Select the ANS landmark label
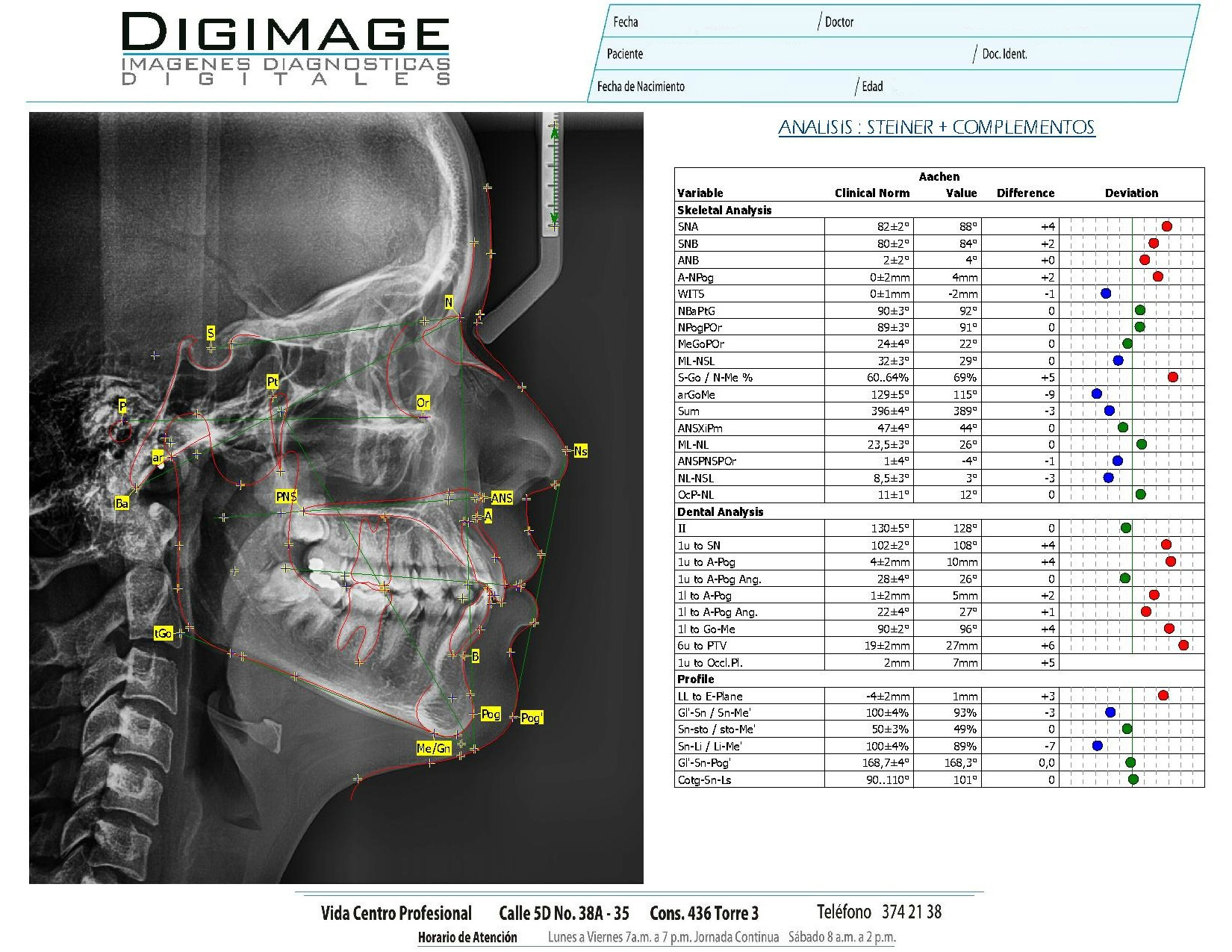 coord(502,498)
